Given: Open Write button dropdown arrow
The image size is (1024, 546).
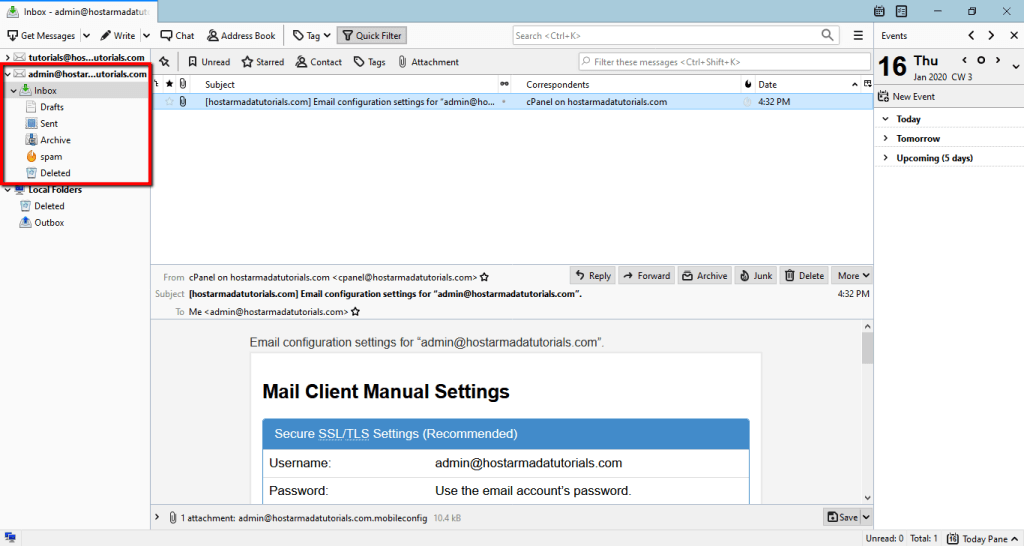Looking at the screenshot, I should [146, 36].
